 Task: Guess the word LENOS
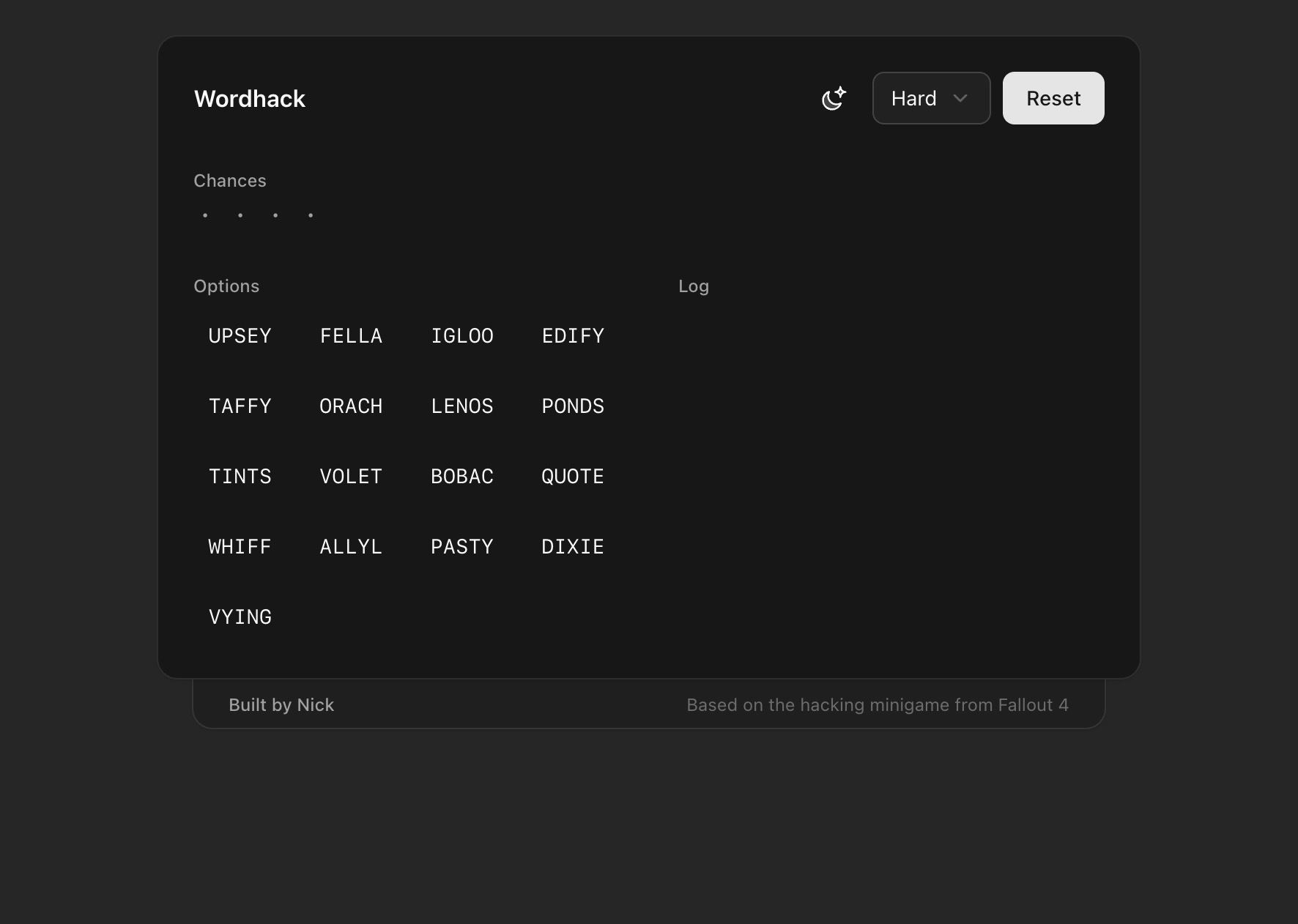click(462, 406)
